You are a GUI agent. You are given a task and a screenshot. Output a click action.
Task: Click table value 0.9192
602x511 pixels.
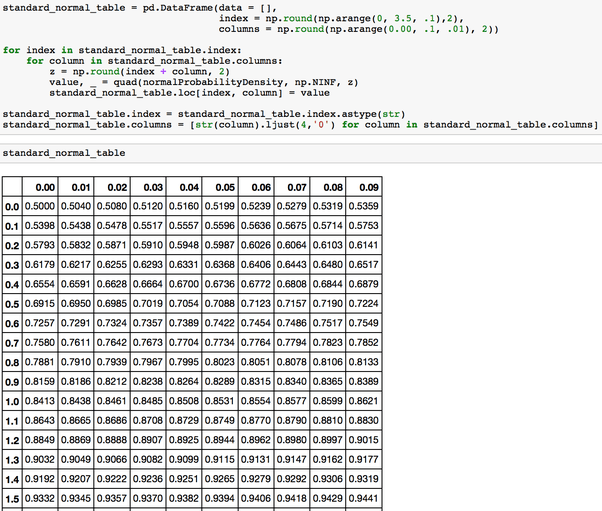(40, 479)
